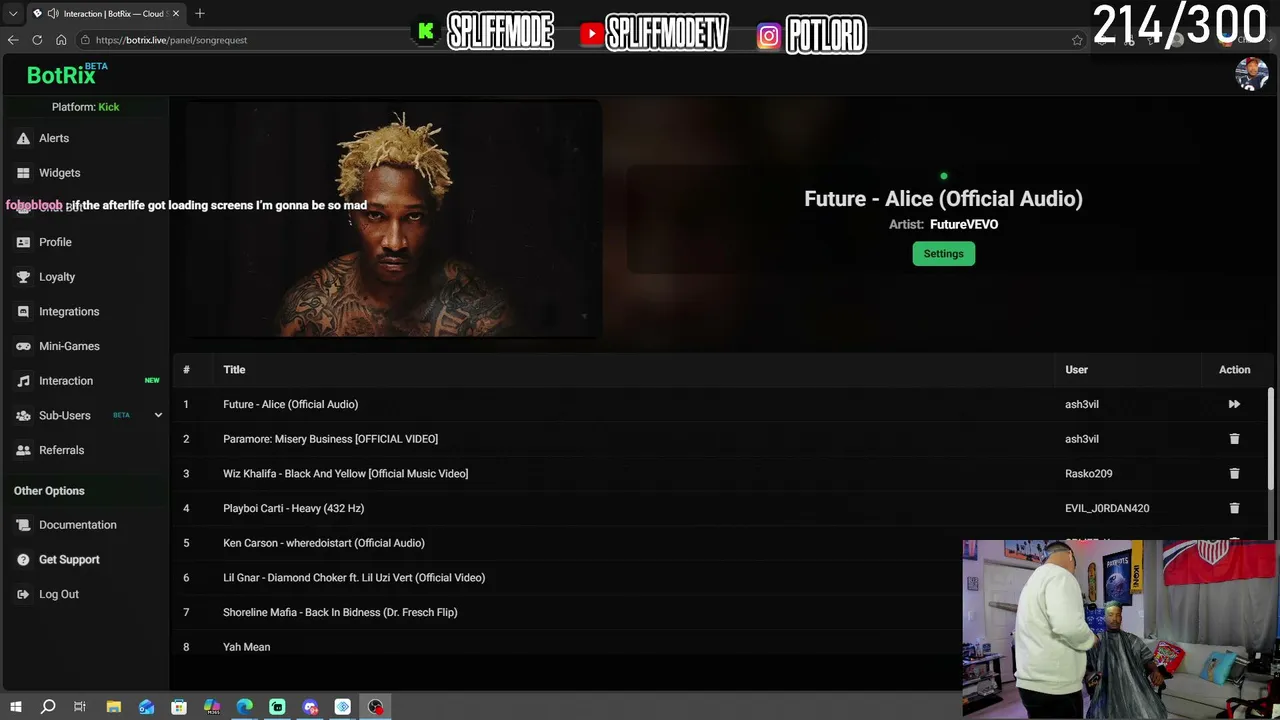
Task: Open Windows taskbar search
Action: 48,707
